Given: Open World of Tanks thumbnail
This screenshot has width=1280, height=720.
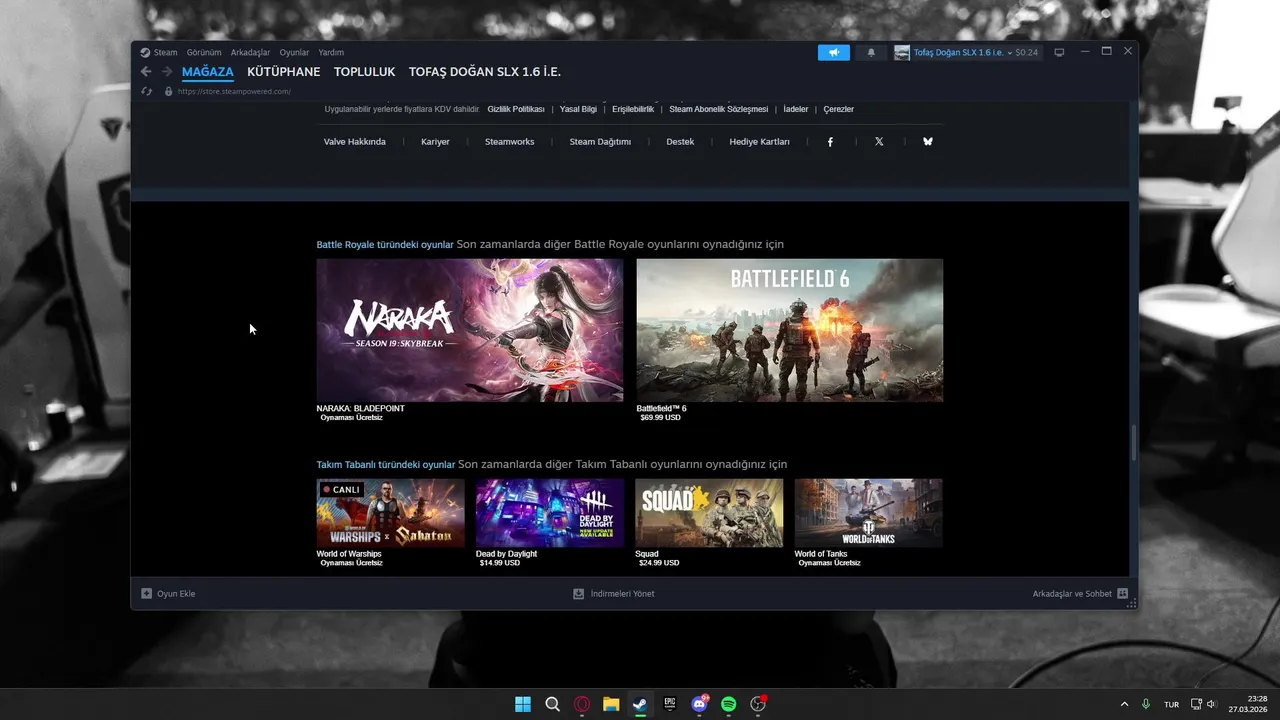Looking at the screenshot, I should [x=868, y=513].
